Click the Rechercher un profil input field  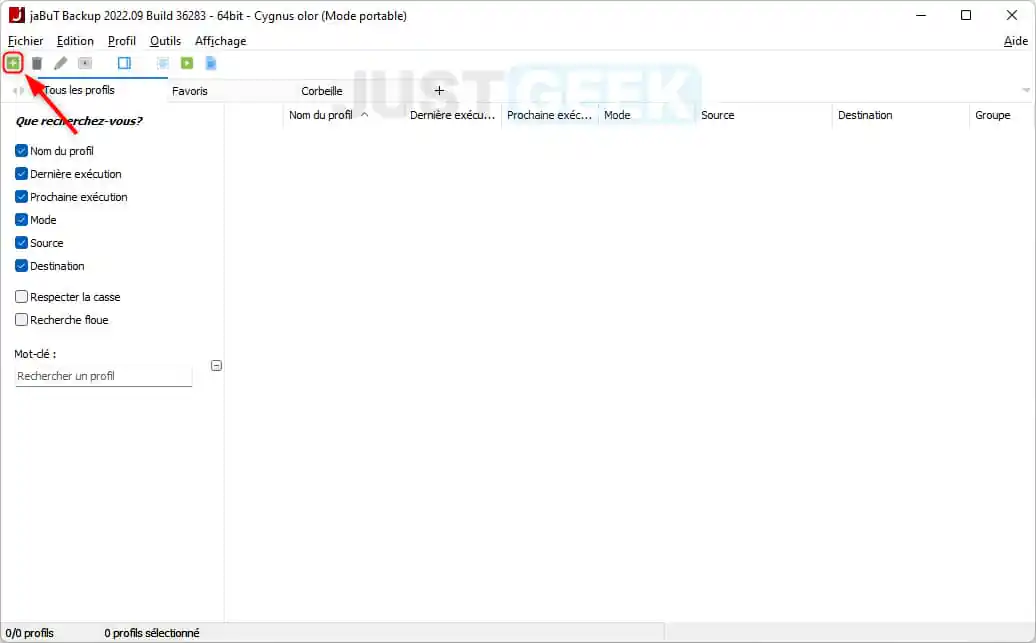(x=103, y=376)
